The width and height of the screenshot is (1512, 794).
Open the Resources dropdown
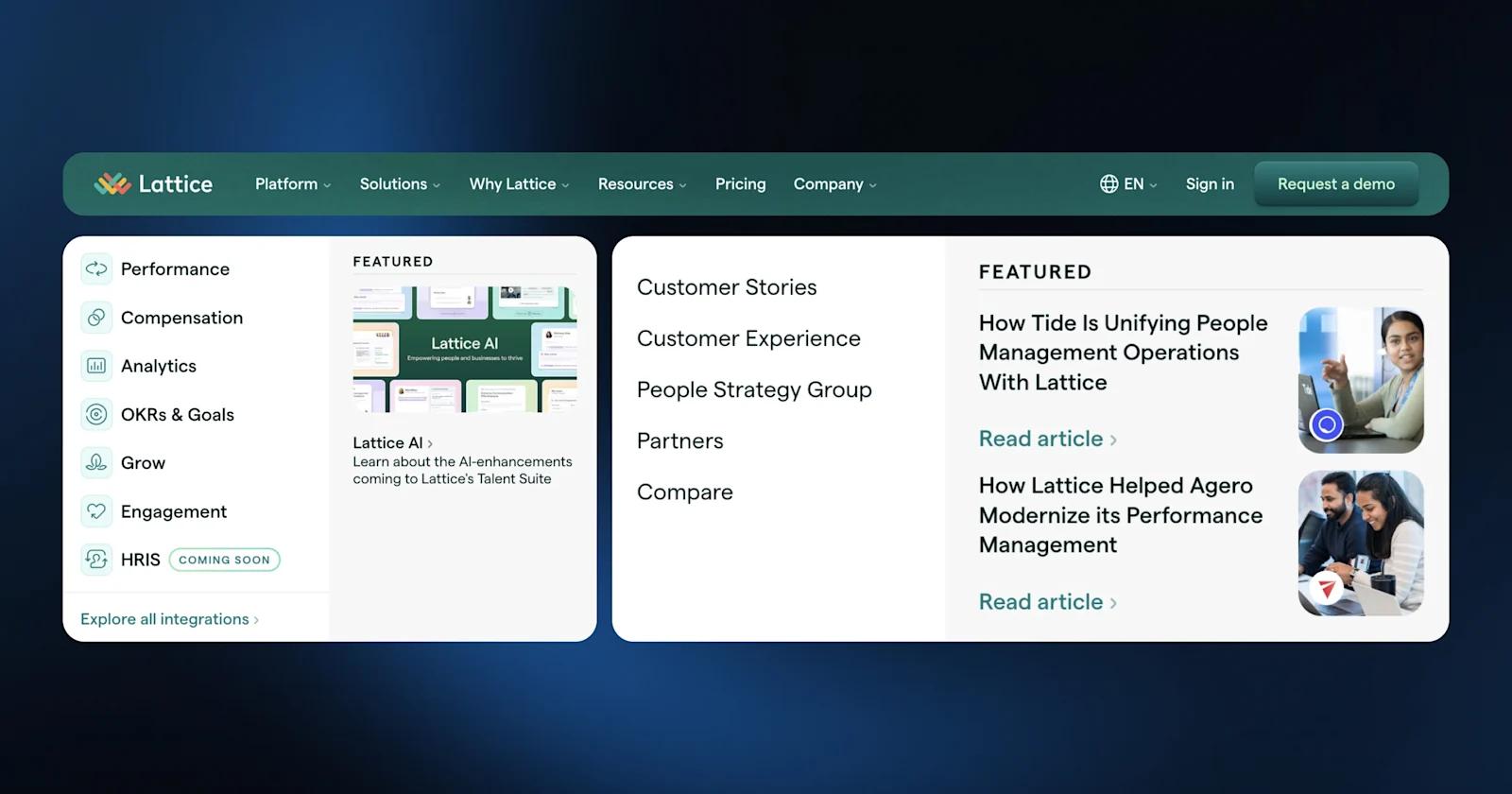[x=642, y=184]
